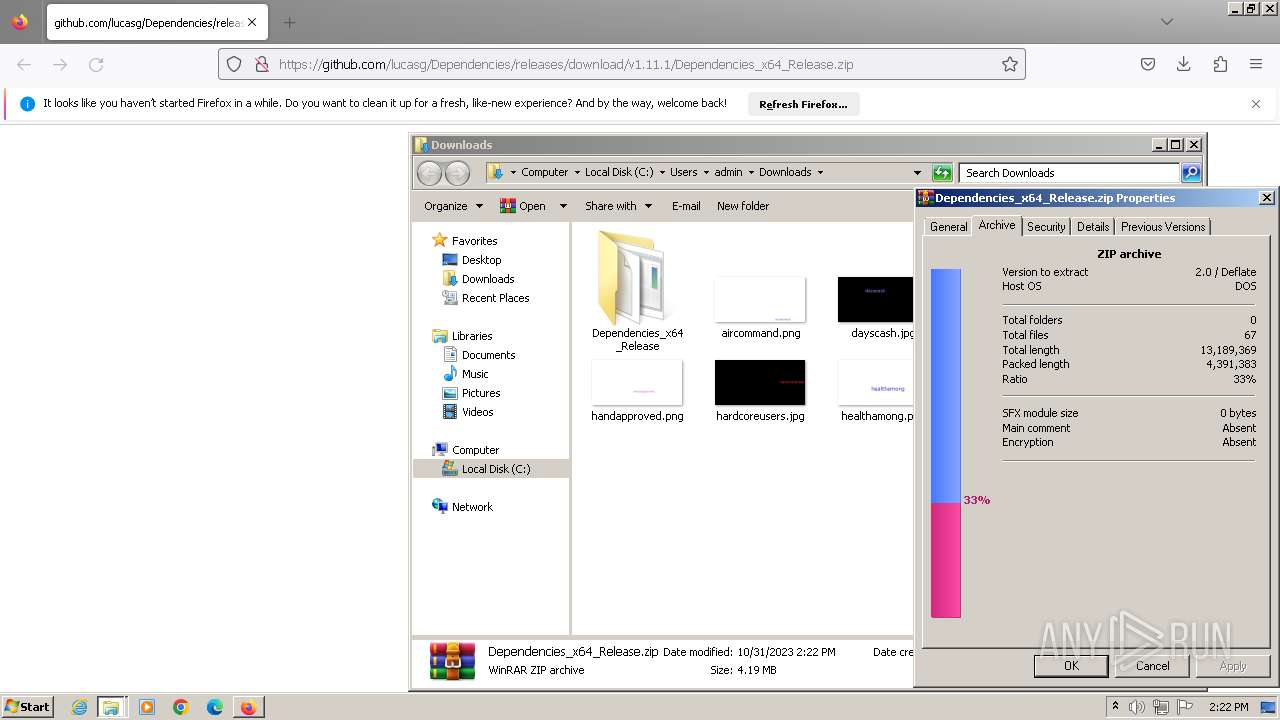Select the aircommand.png thumbnail
Viewport: 1280px width, 720px height.
(x=760, y=299)
